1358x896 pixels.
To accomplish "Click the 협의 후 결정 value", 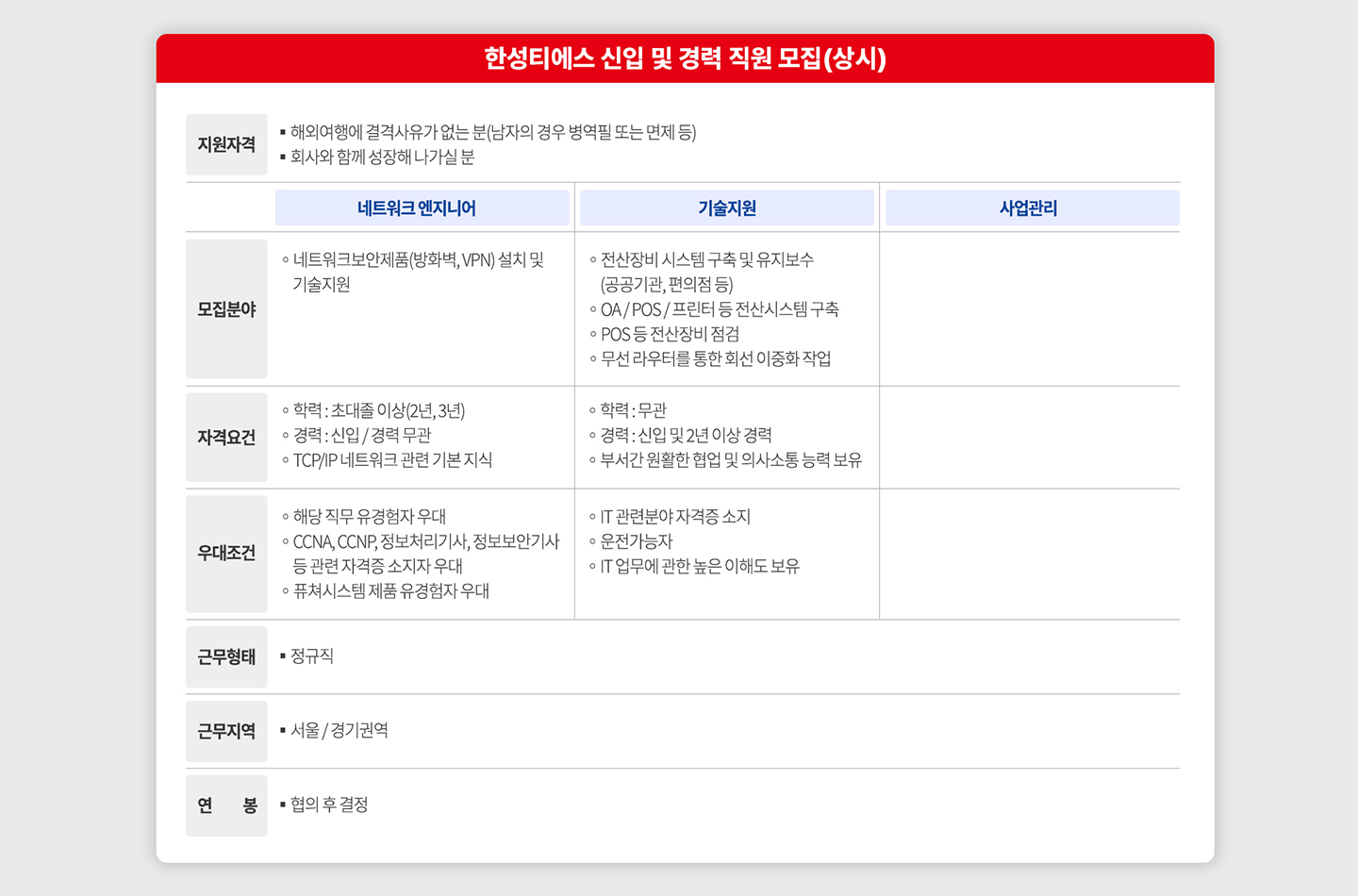I will (329, 805).
